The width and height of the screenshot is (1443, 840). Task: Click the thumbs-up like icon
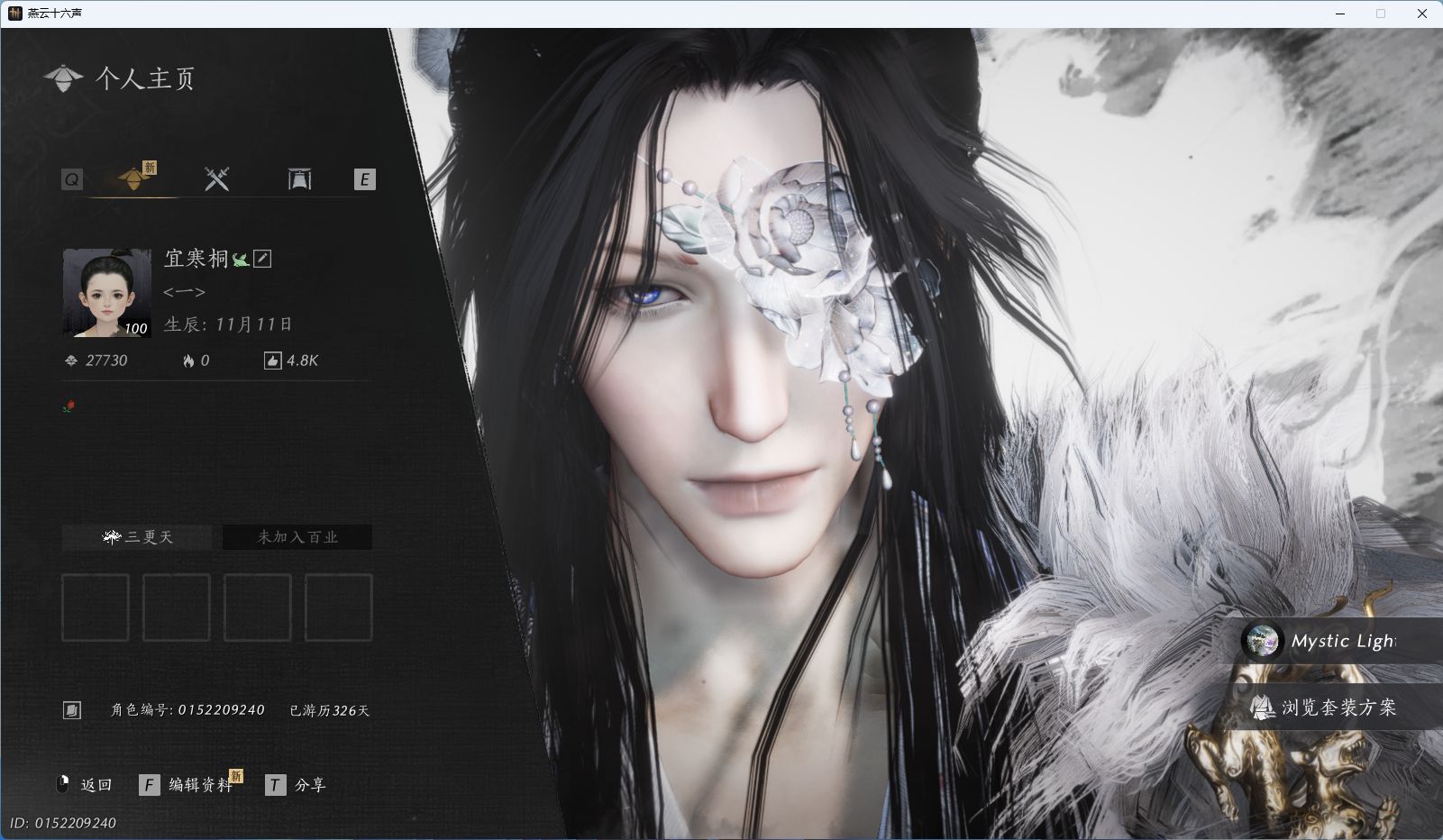pos(272,361)
